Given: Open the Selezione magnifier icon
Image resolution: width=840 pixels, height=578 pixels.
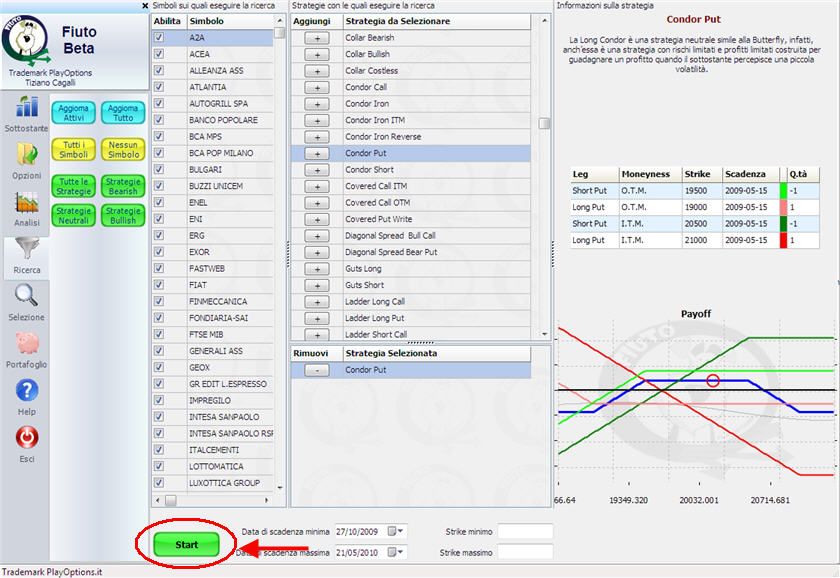Looking at the screenshot, I should tap(26, 296).
